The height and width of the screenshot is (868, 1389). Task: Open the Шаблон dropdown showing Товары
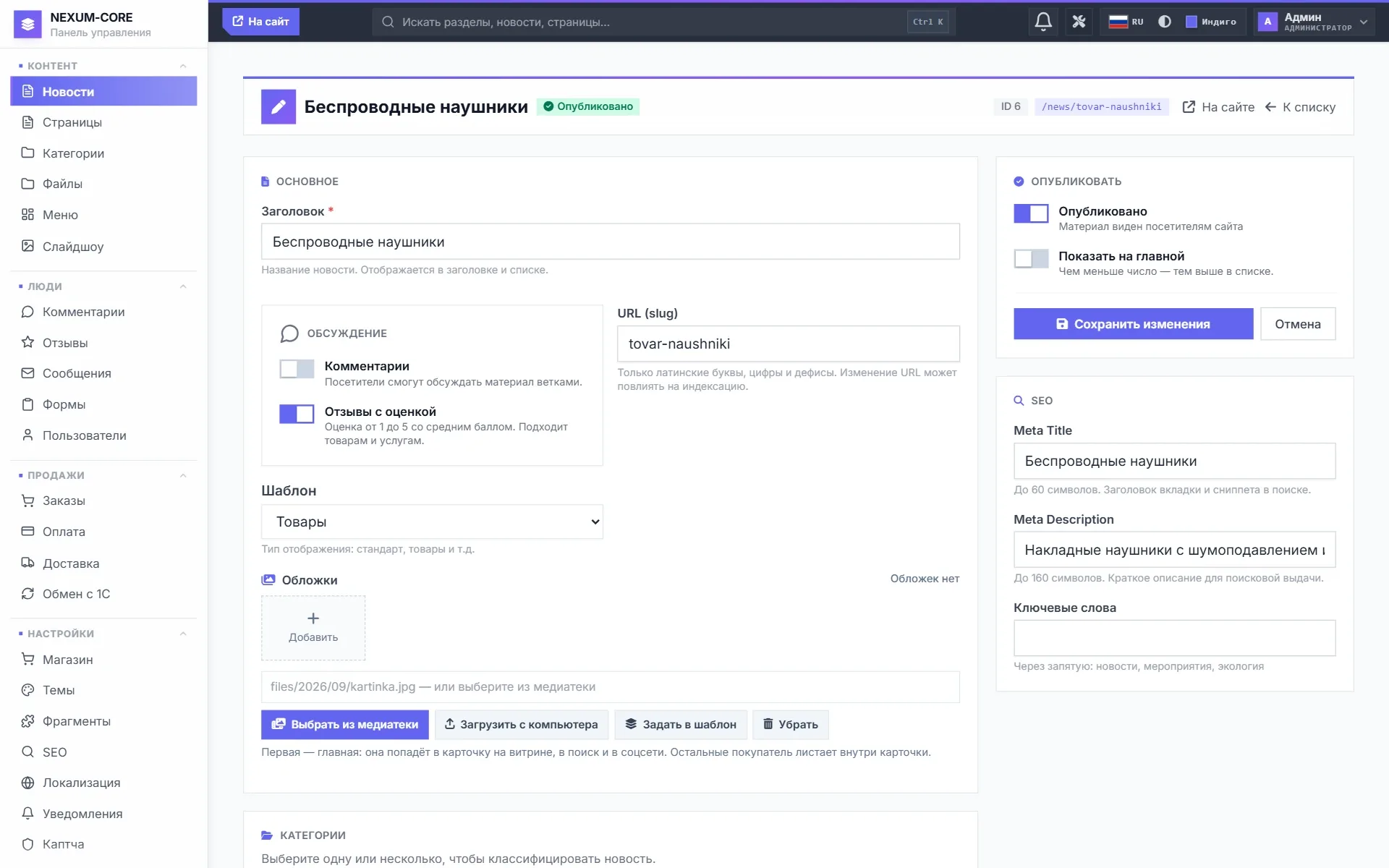432,522
